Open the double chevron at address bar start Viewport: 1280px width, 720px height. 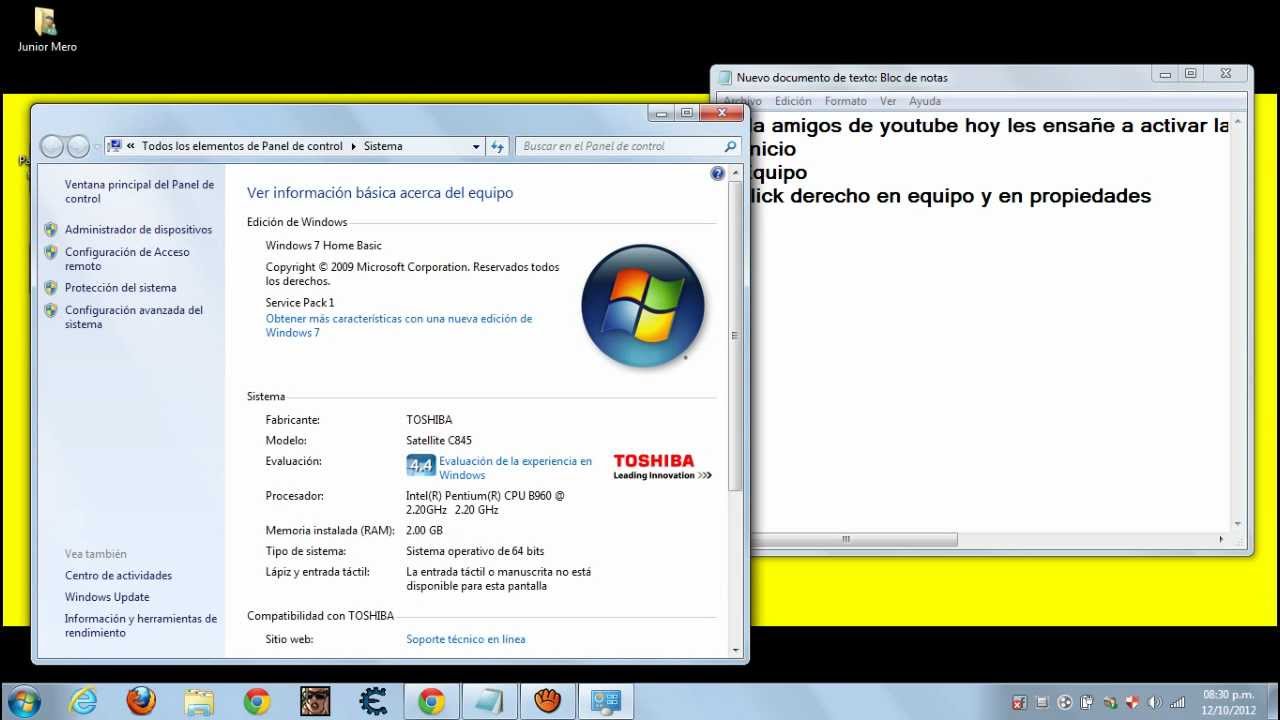[x=131, y=146]
